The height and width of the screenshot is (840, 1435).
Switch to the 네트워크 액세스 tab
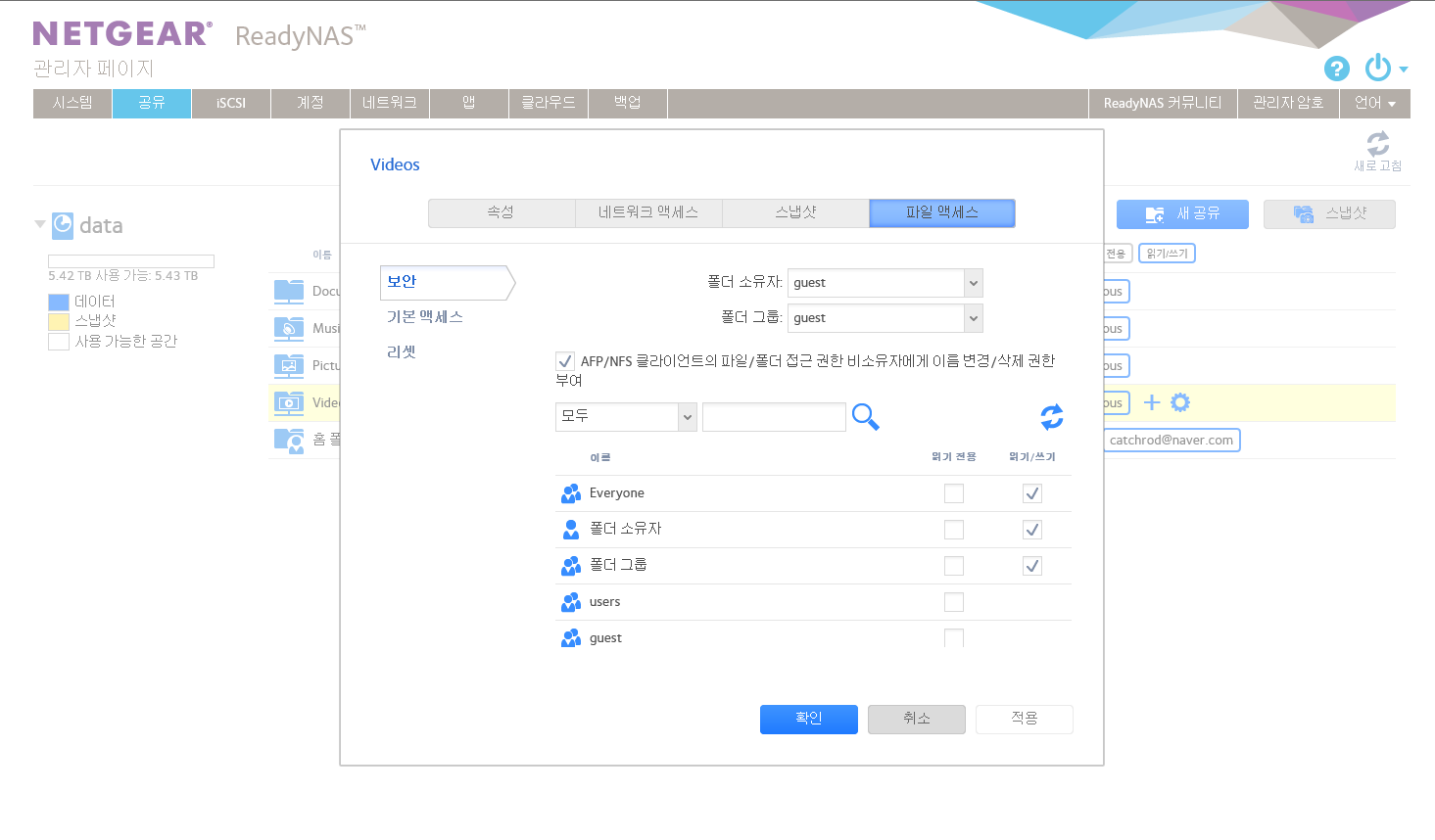[x=648, y=212]
